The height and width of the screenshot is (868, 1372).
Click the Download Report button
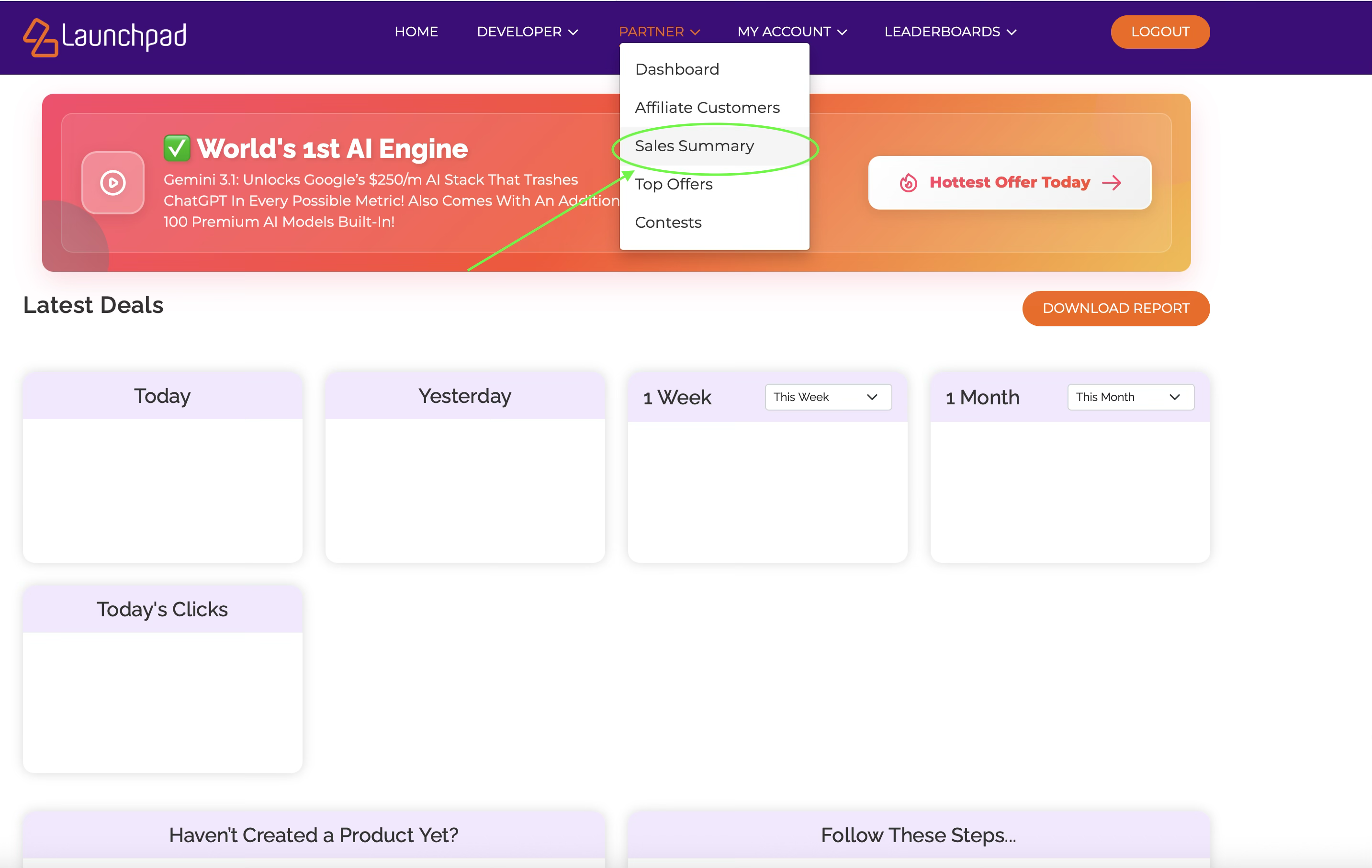(1115, 308)
